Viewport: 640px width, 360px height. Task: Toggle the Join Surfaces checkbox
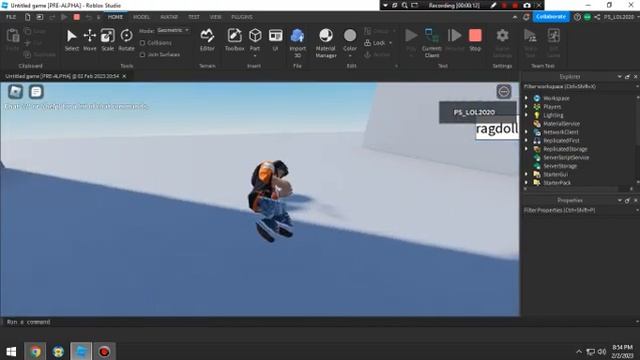tap(142, 54)
